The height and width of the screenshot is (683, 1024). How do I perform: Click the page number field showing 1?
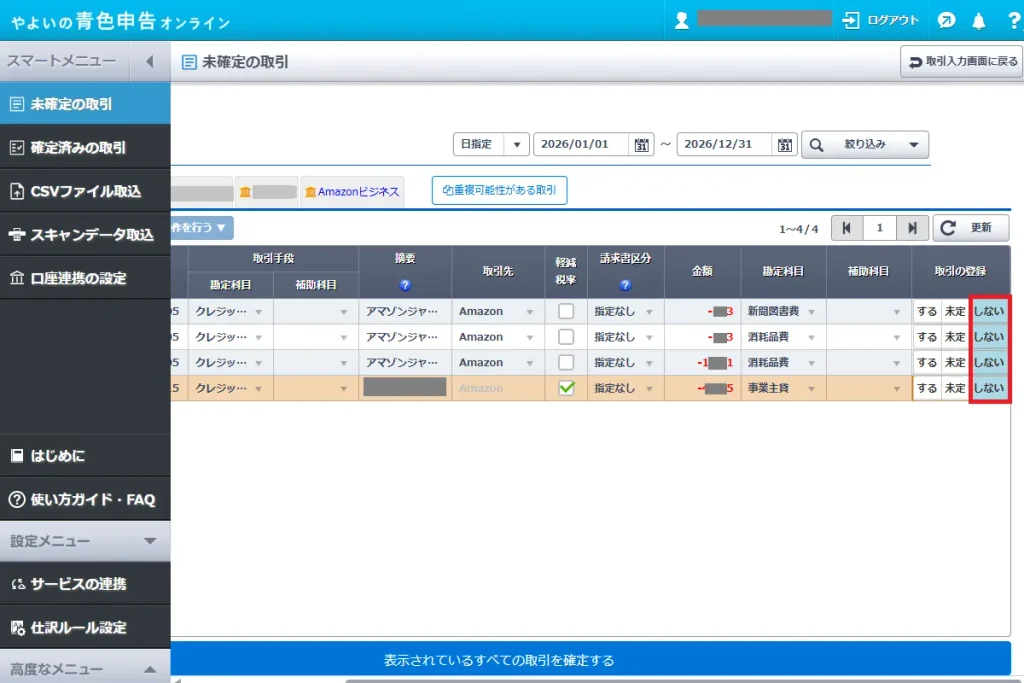tap(880, 228)
